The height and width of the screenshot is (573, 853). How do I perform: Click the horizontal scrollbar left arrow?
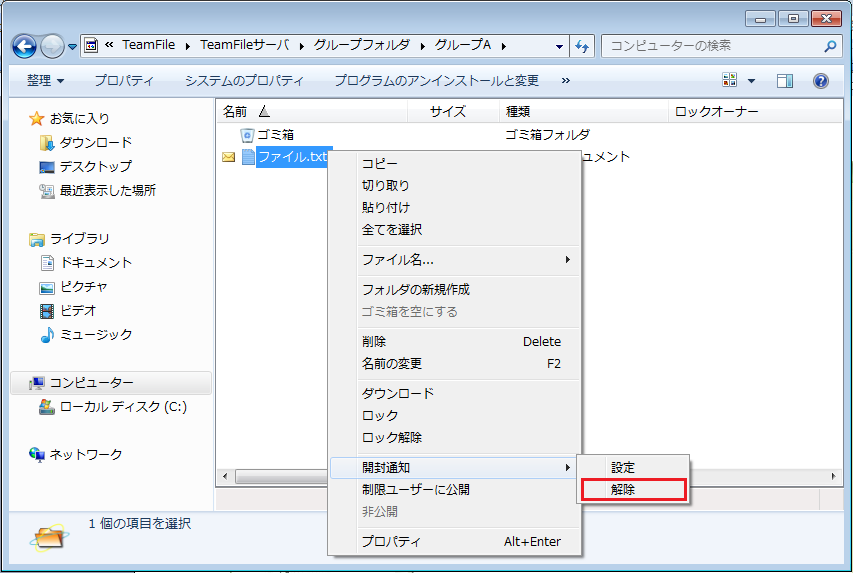[224, 477]
